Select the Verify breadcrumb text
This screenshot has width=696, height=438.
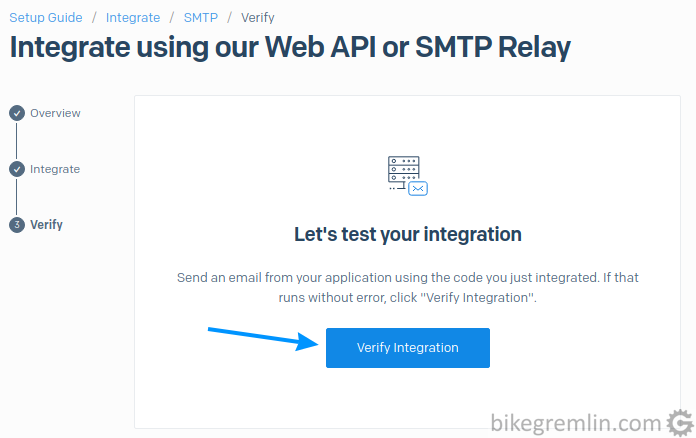tap(257, 18)
